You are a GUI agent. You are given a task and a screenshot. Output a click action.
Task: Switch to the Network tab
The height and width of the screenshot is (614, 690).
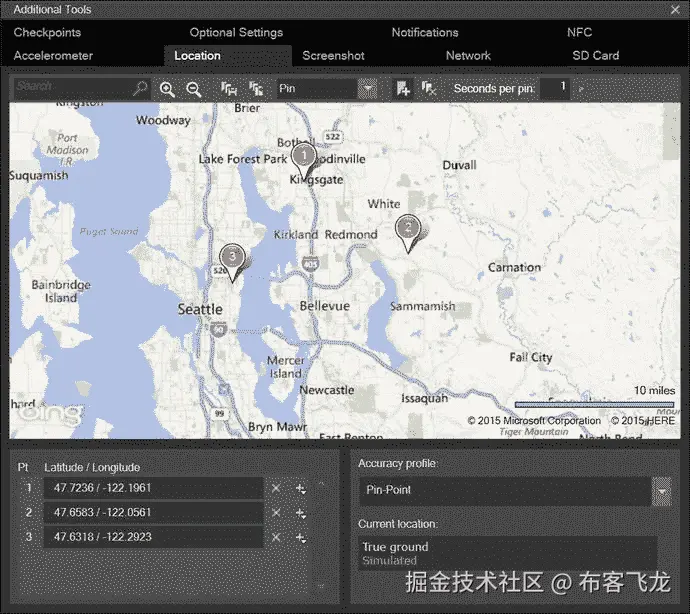pyautogui.click(x=468, y=55)
